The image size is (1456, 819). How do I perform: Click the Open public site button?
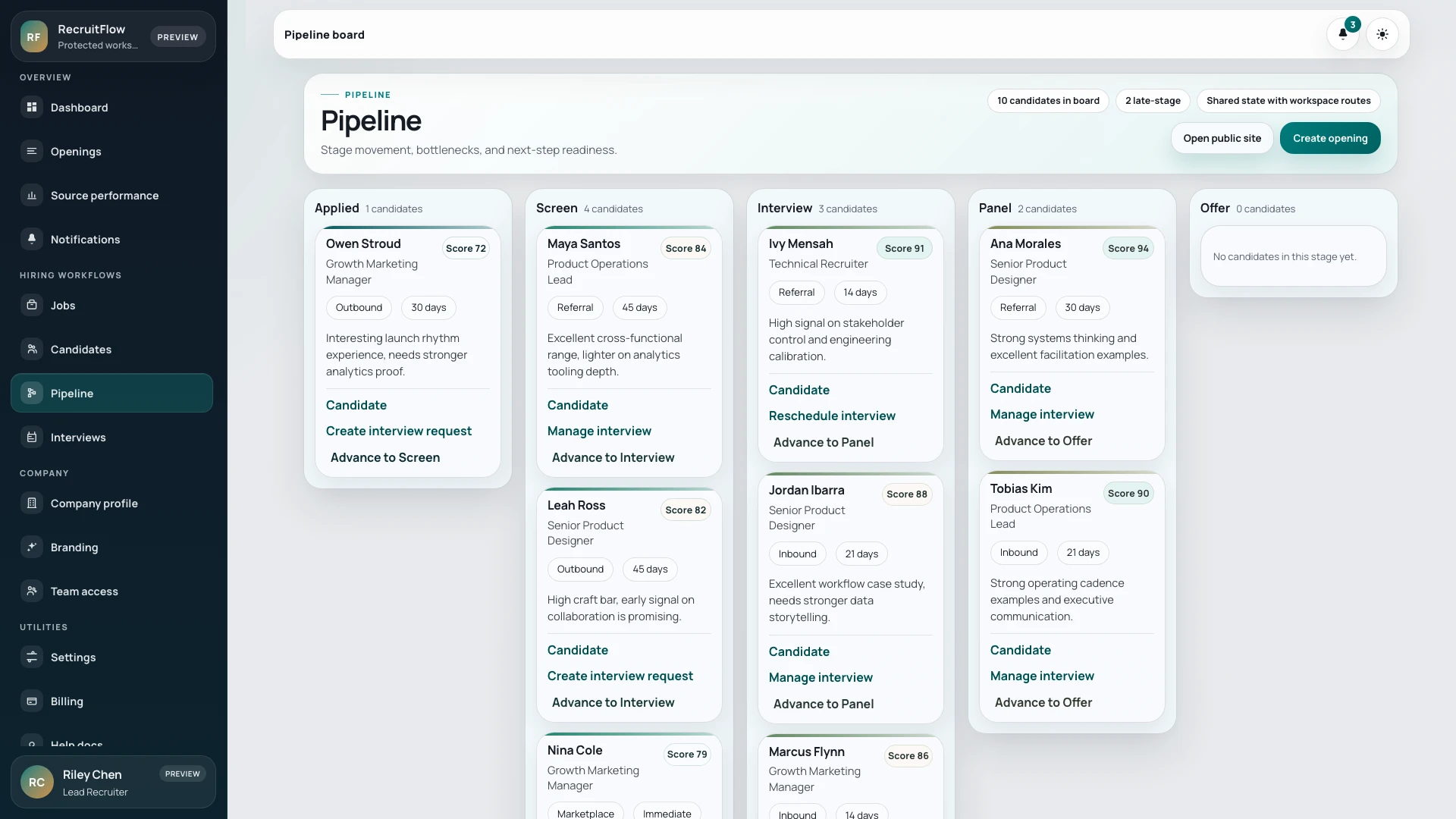[1222, 138]
